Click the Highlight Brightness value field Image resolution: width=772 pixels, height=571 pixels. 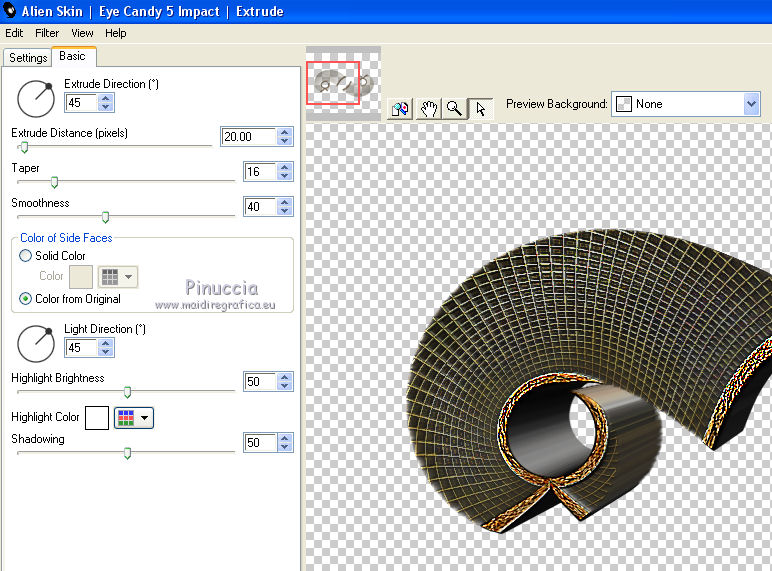tap(260, 381)
